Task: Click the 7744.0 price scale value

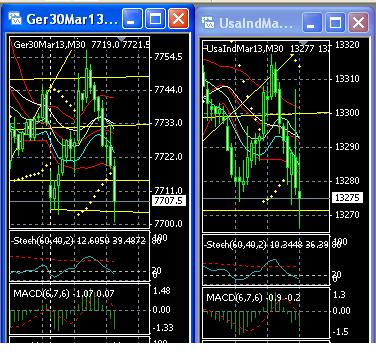Action: point(168,90)
